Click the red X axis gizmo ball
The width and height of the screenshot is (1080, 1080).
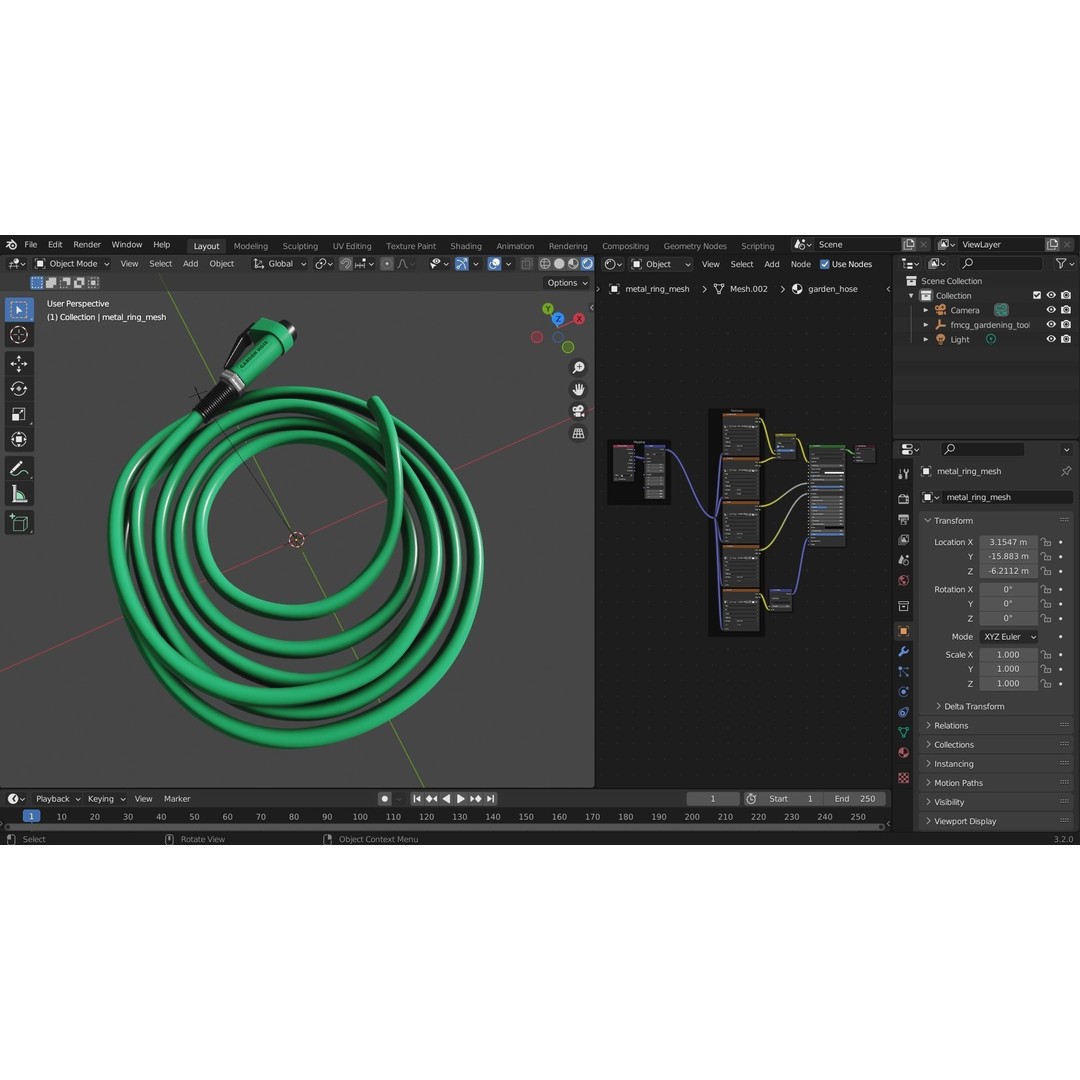579,318
